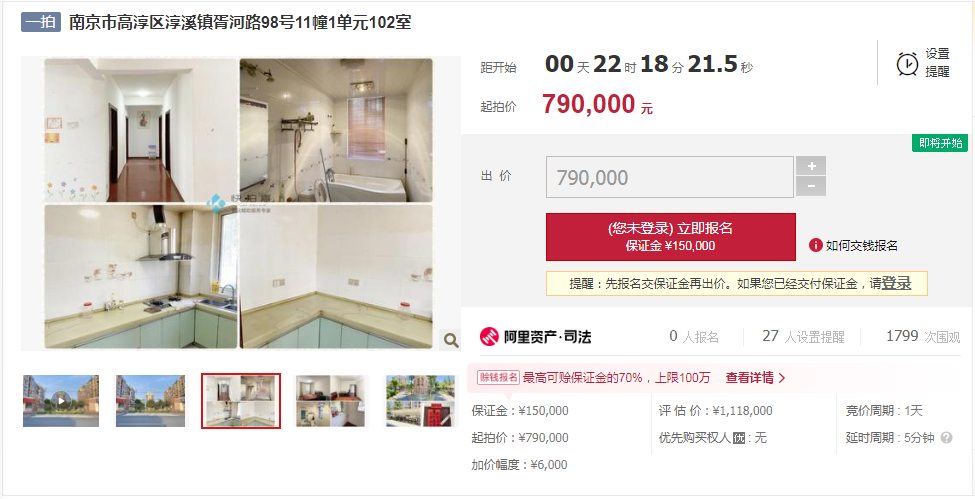Click the red 立即报名 registration button
975x499 pixels.
tap(670, 236)
